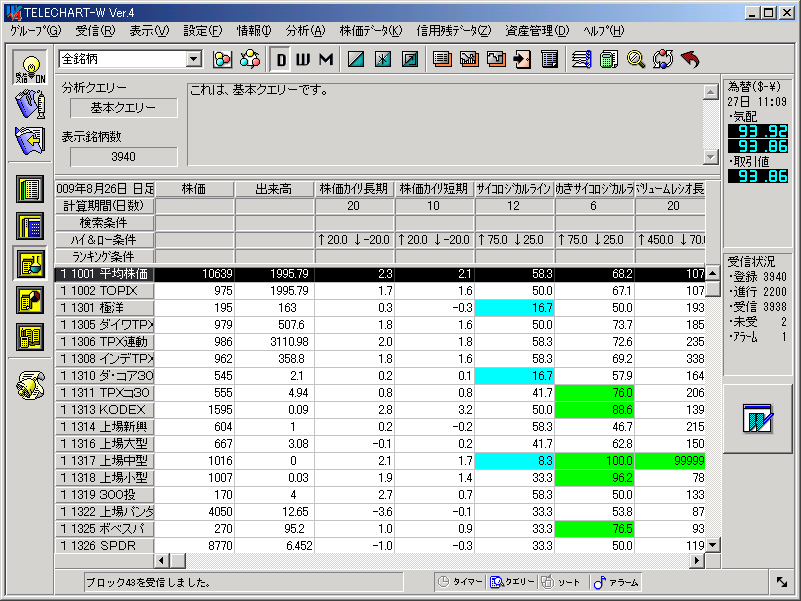Click the magnifying glass search icon
This screenshot has width=801, height=601.
pyautogui.click(x=635, y=59)
